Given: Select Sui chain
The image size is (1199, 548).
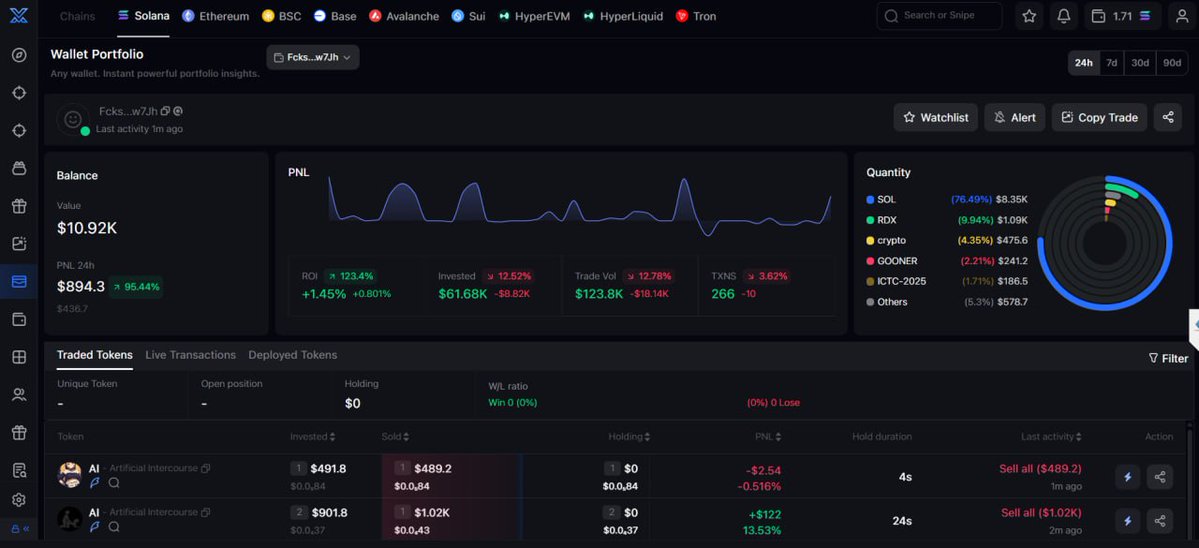Looking at the screenshot, I should (x=468, y=15).
